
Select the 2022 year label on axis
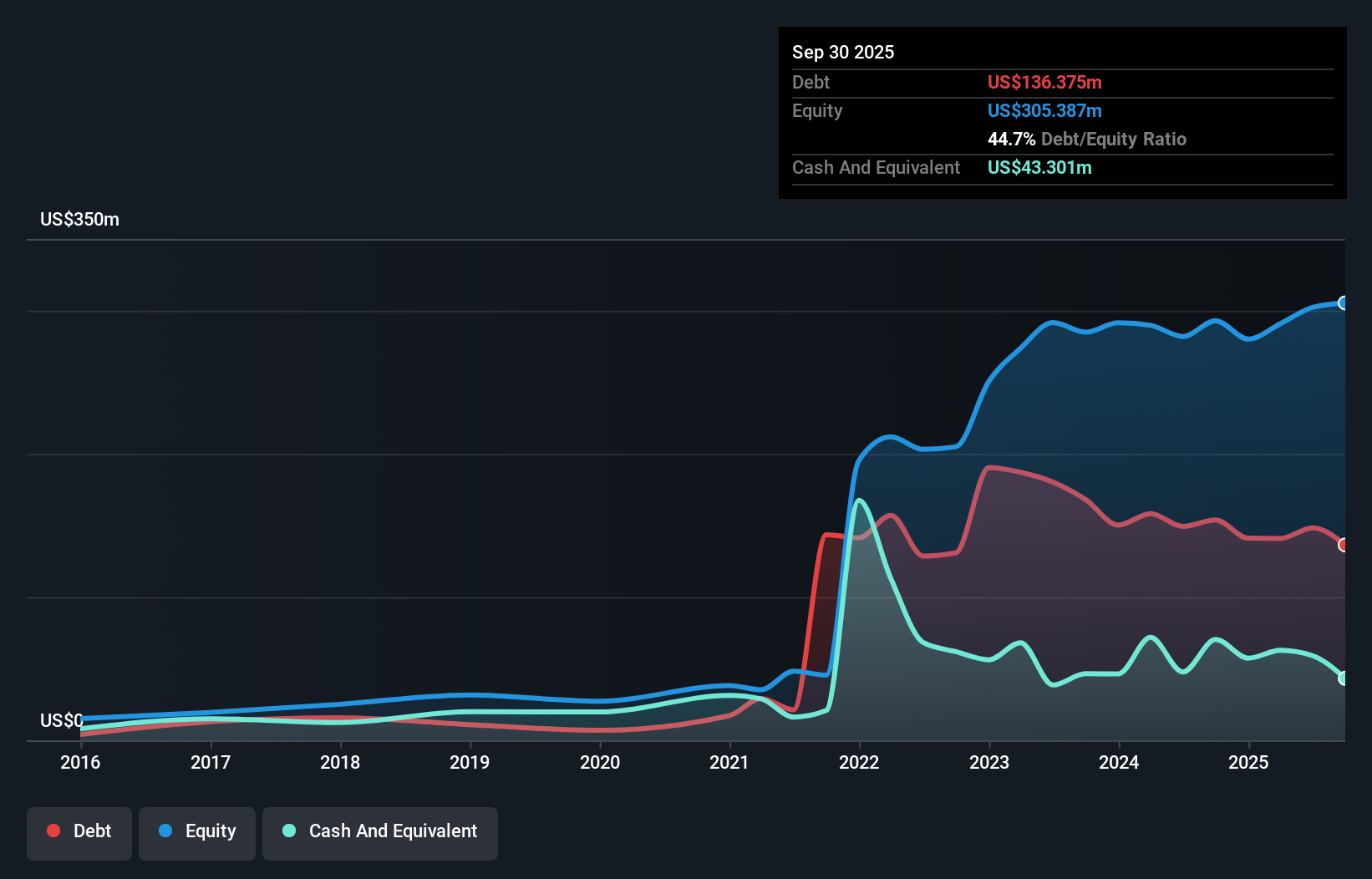[x=857, y=762]
